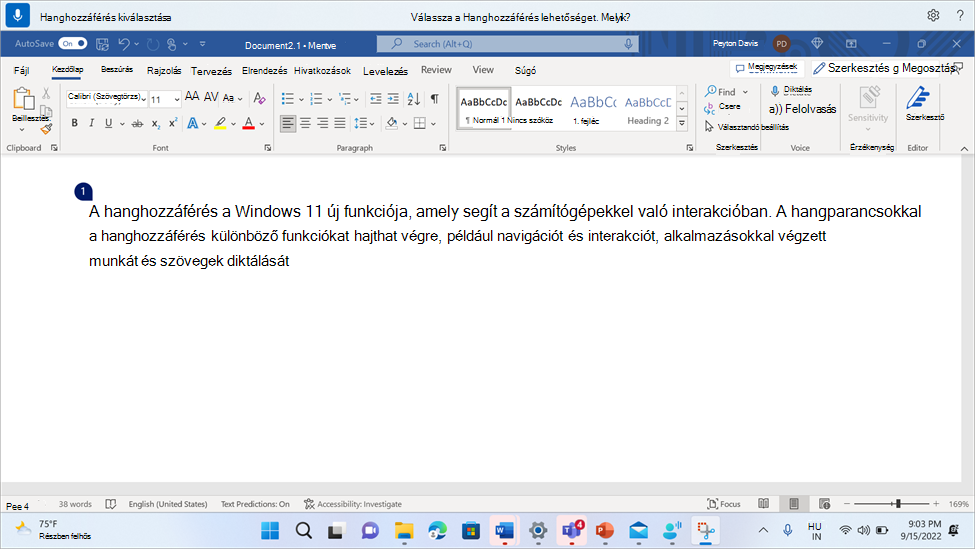Click the Megjegyzések comments button
Image resolution: width=975 pixels, height=549 pixels.
tap(767, 67)
